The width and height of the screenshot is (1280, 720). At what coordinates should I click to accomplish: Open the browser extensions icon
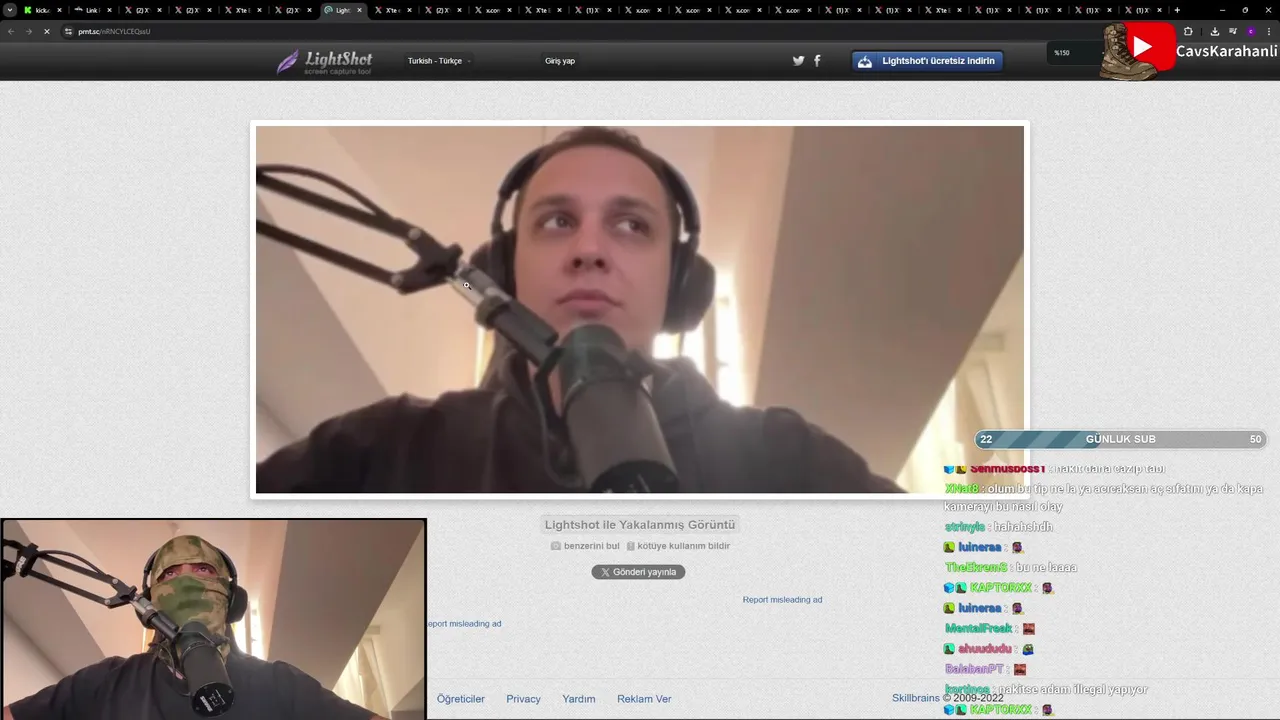click(1188, 31)
